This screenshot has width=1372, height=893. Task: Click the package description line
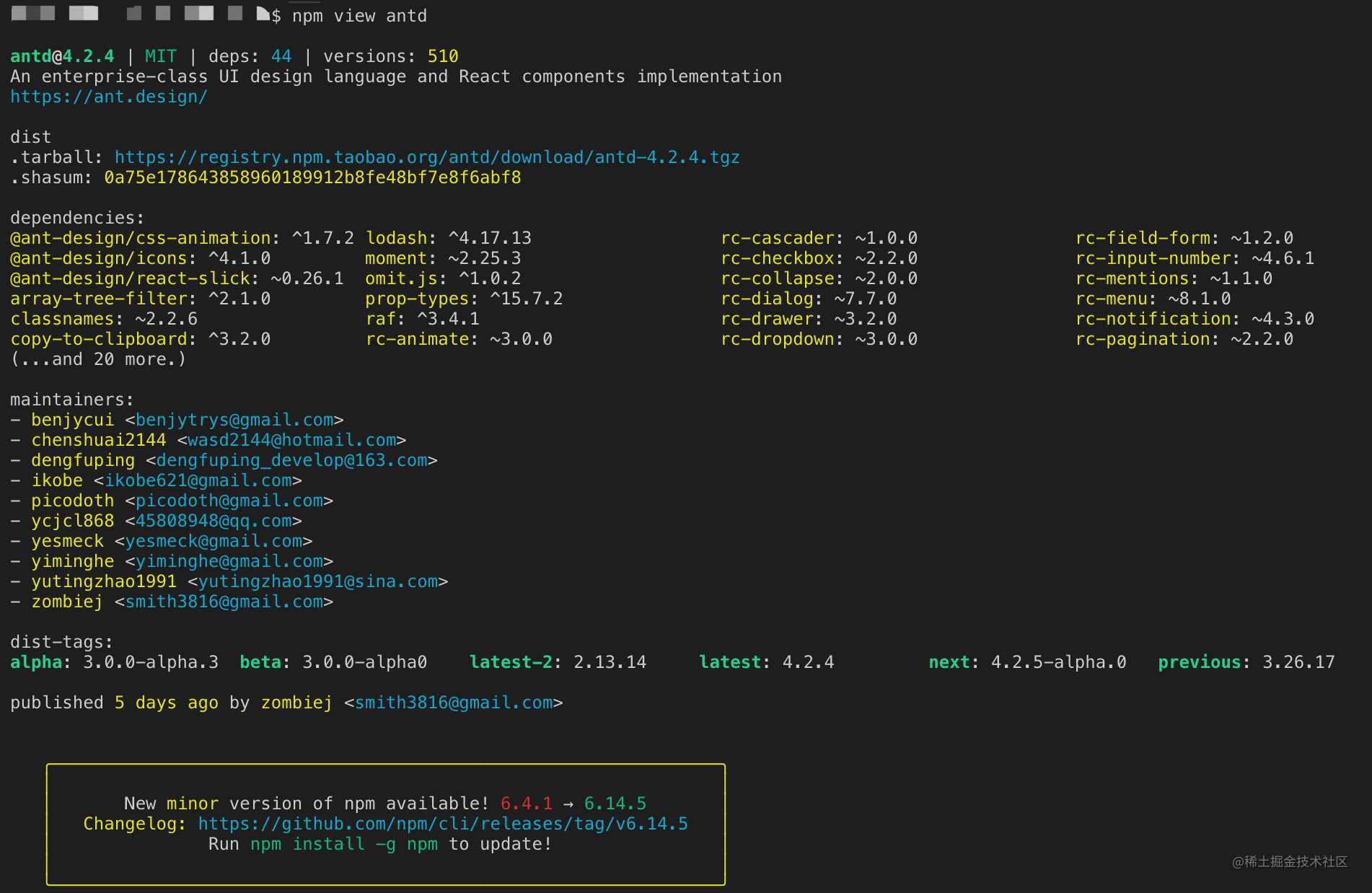tap(396, 76)
